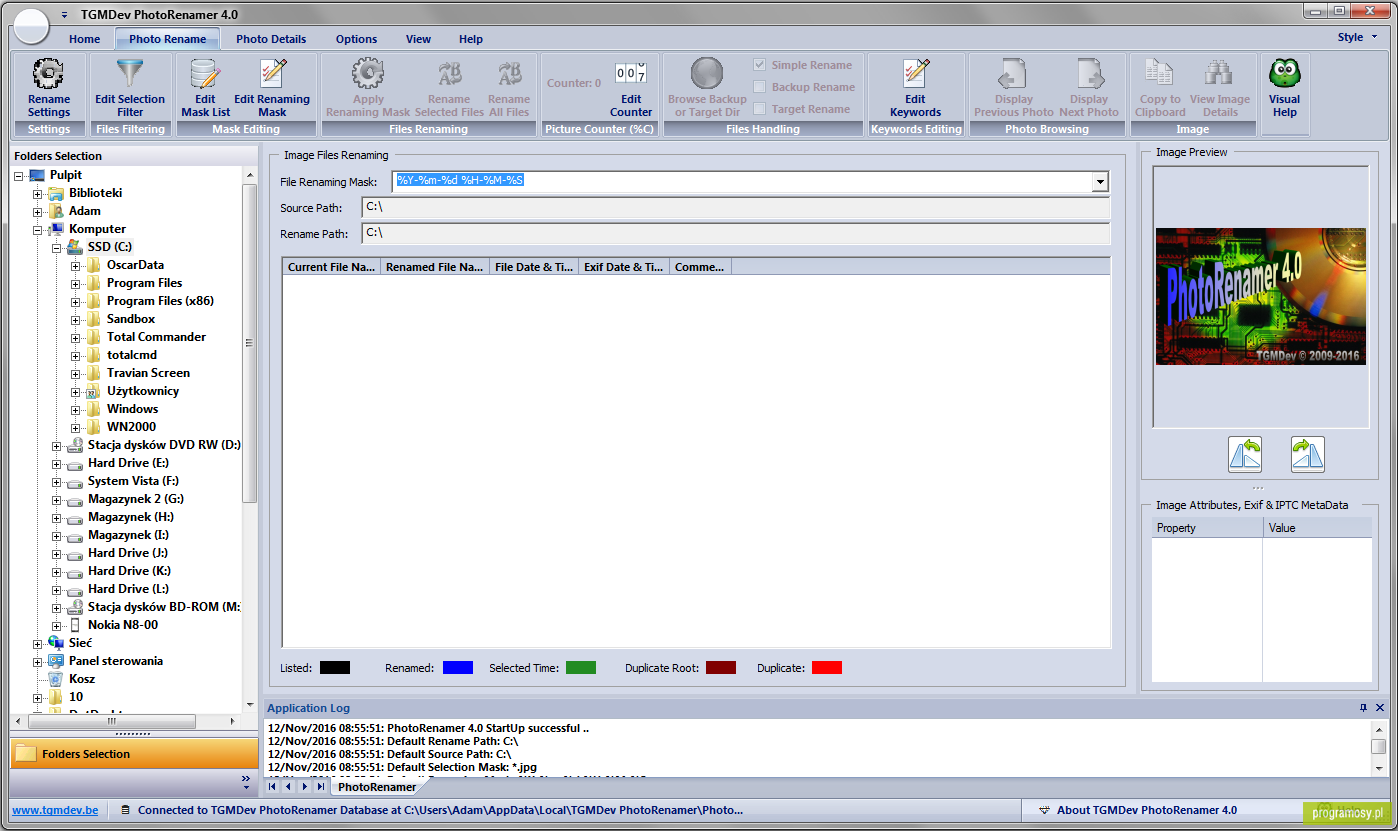Expand the Sieć tree node
This screenshot has width=1398, height=831.
[x=38, y=643]
